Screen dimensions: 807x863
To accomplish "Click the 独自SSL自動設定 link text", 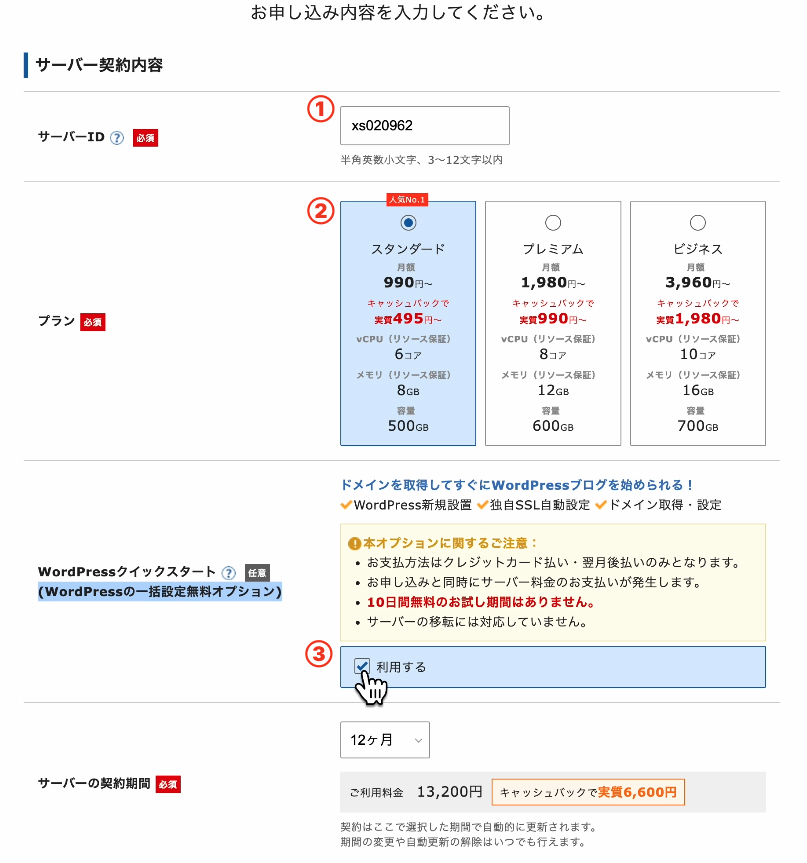I will [x=538, y=505].
